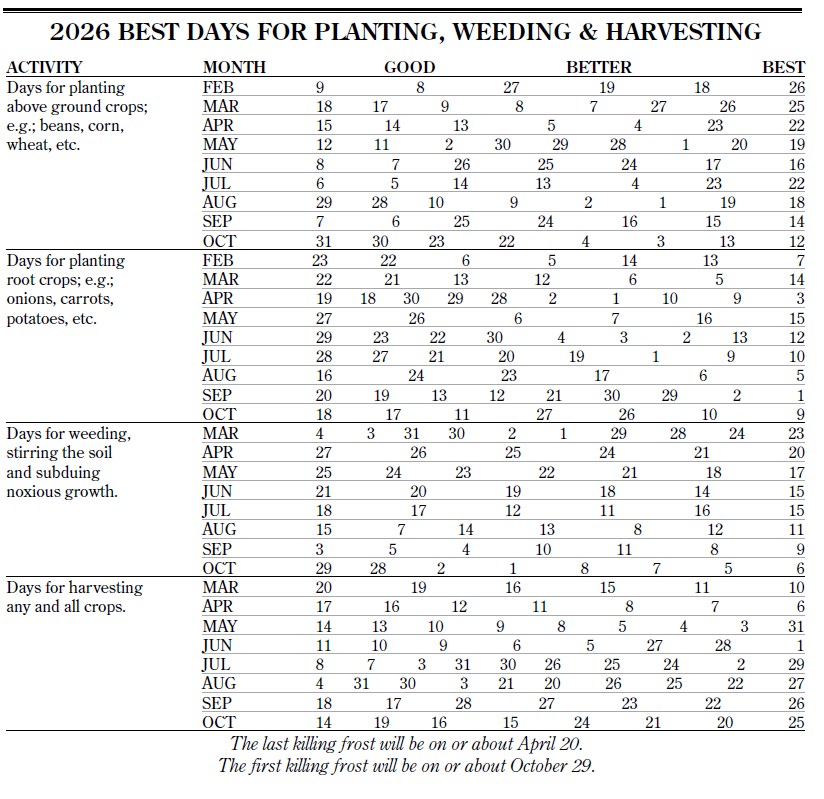The image size is (824, 799).
Task: Click the "potatoes, etc." text line
Action: pyautogui.click(x=52, y=319)
